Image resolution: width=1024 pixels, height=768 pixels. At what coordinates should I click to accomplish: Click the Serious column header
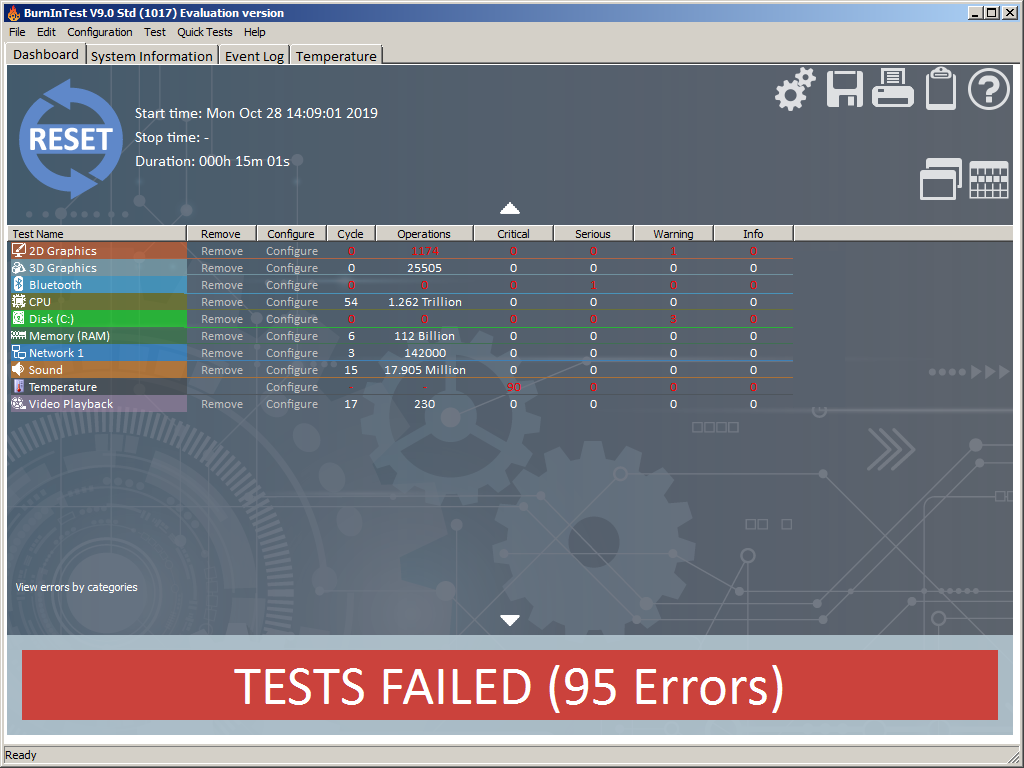click(593, 234)
